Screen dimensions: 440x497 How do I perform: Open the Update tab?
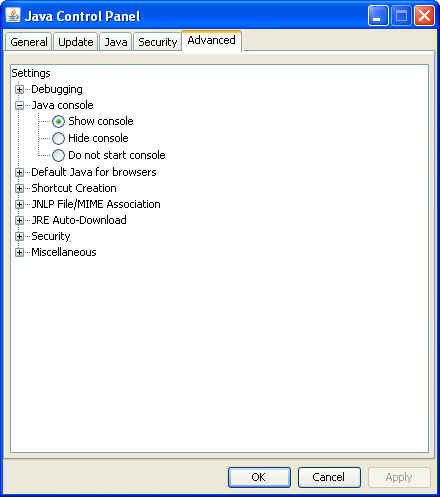tap(76, 42)
